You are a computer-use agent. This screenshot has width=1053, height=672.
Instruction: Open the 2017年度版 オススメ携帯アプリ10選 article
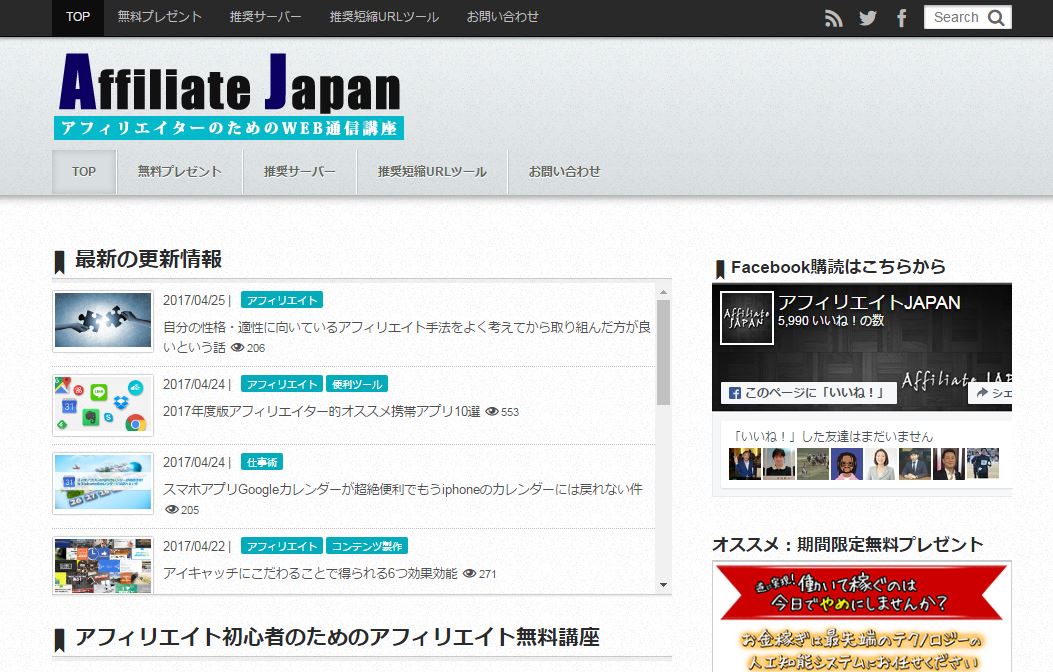click(321, 411)
